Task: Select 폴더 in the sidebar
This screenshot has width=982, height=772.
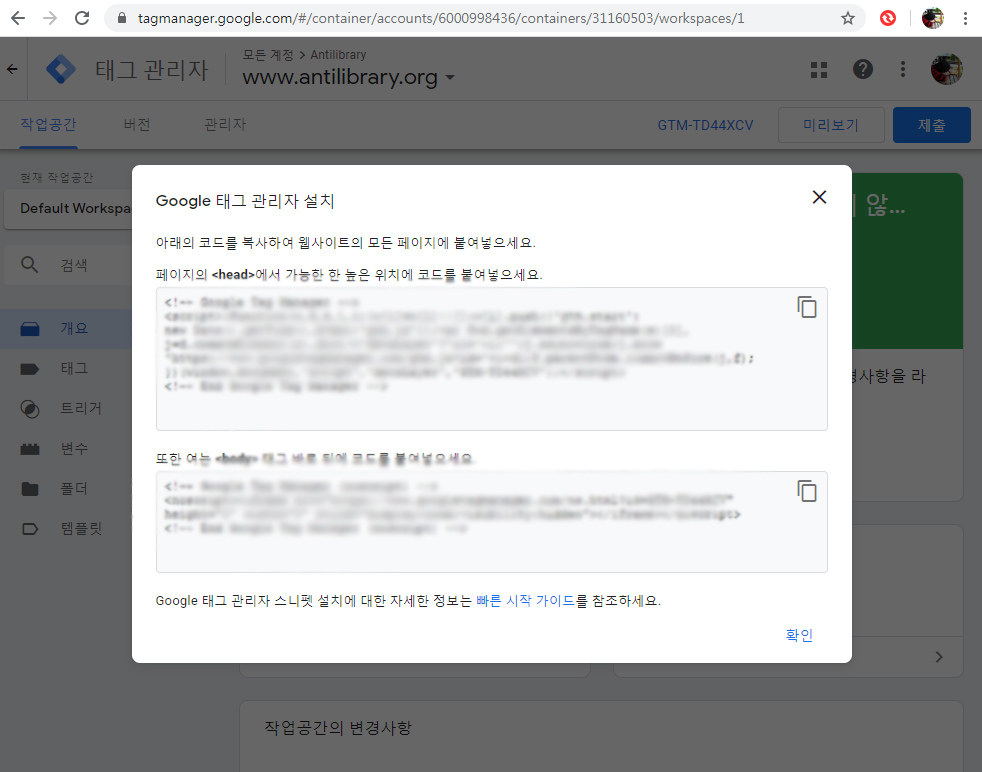Action: pyautogui.click(x=66, y=488)
